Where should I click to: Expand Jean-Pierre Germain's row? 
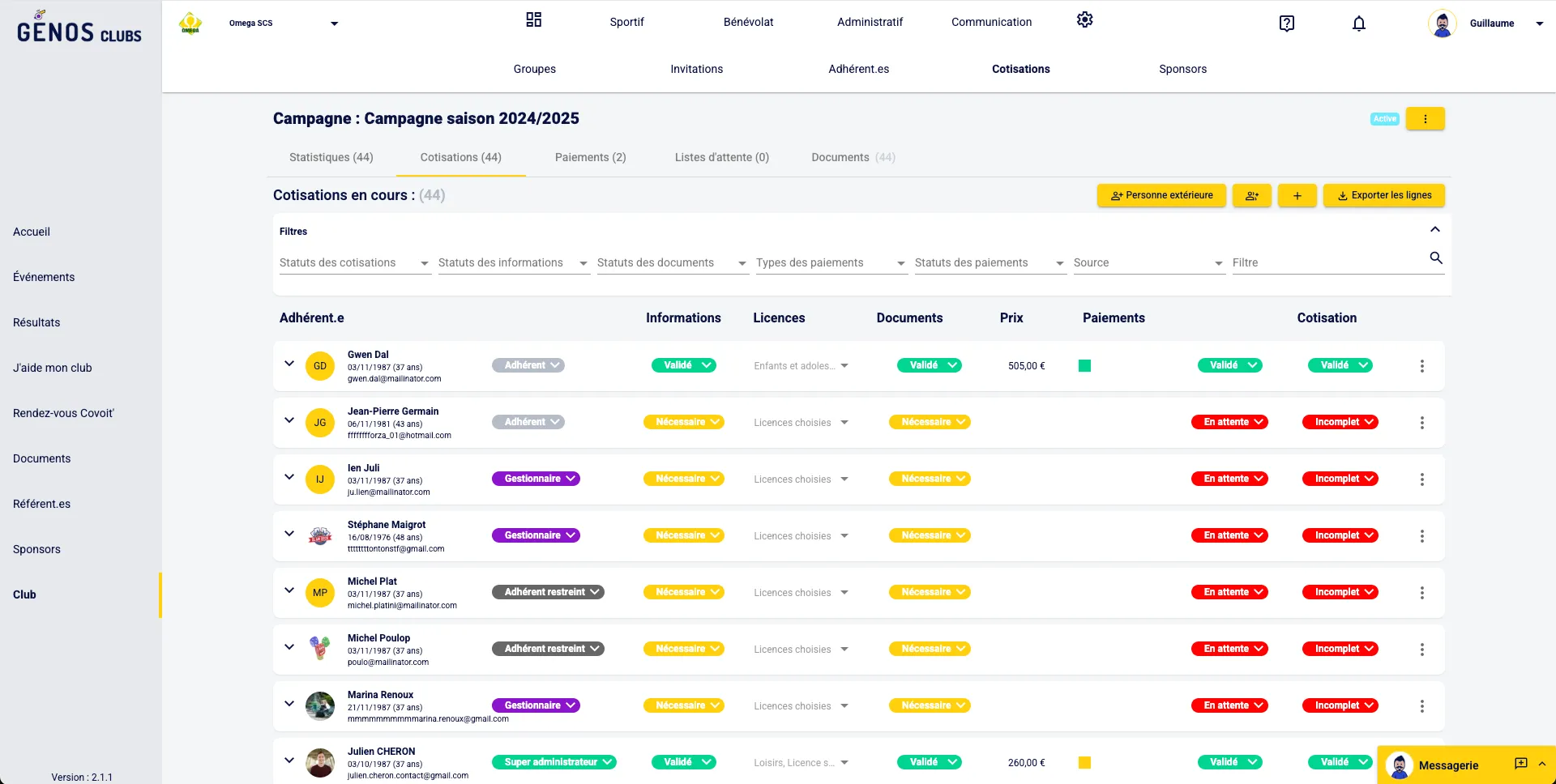click(x=289, y=420)
